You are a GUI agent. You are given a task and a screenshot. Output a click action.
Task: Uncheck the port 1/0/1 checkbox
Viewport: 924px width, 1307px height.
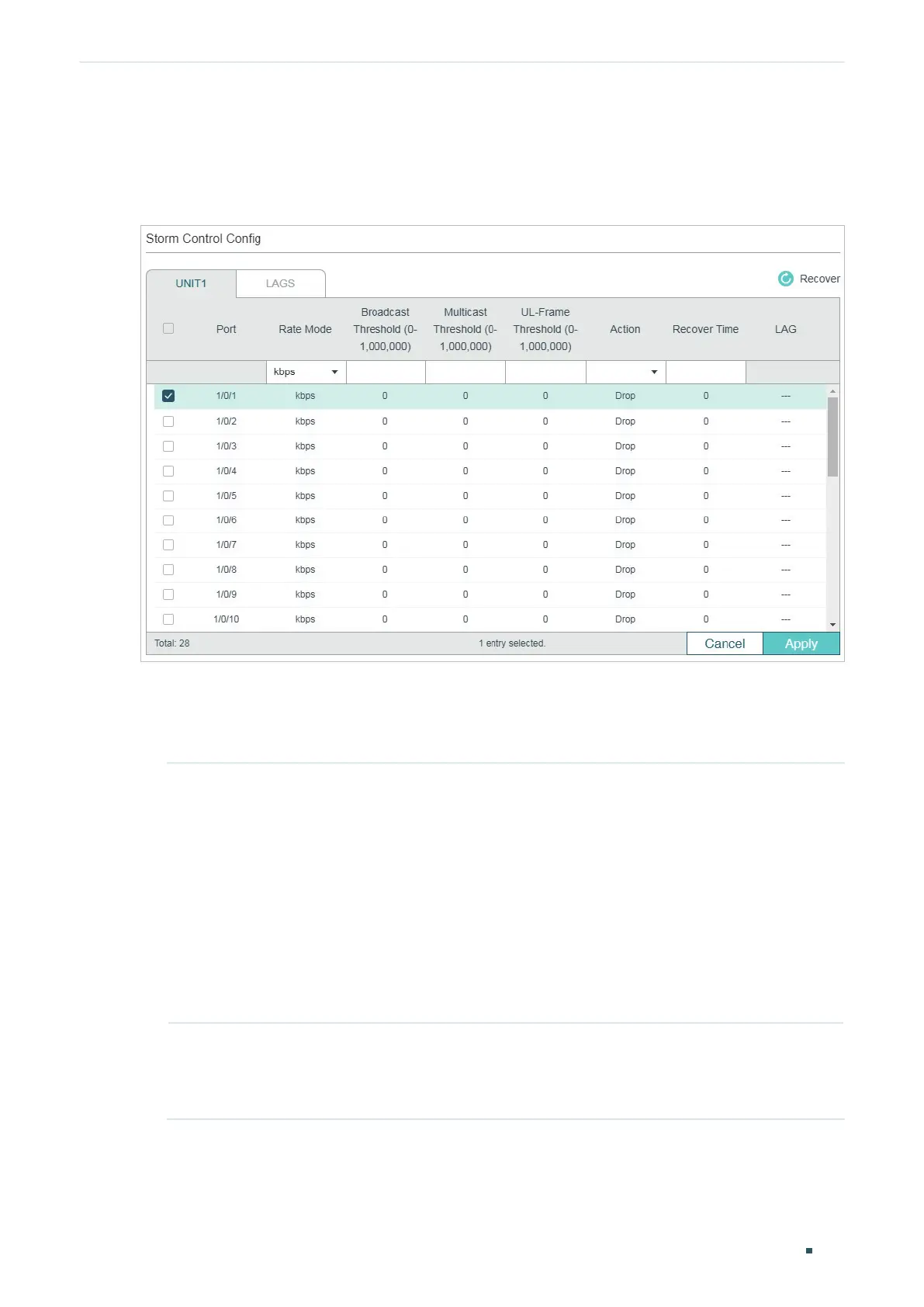pos(168,396)
